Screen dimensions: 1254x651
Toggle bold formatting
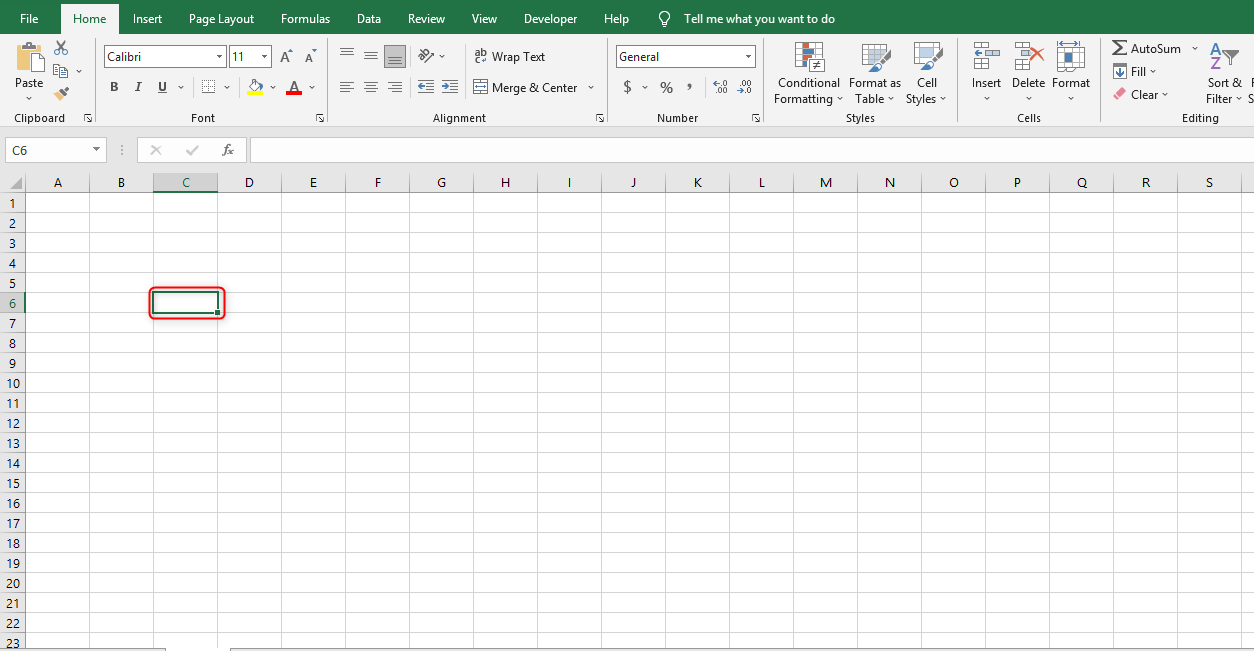pos(113,87)
